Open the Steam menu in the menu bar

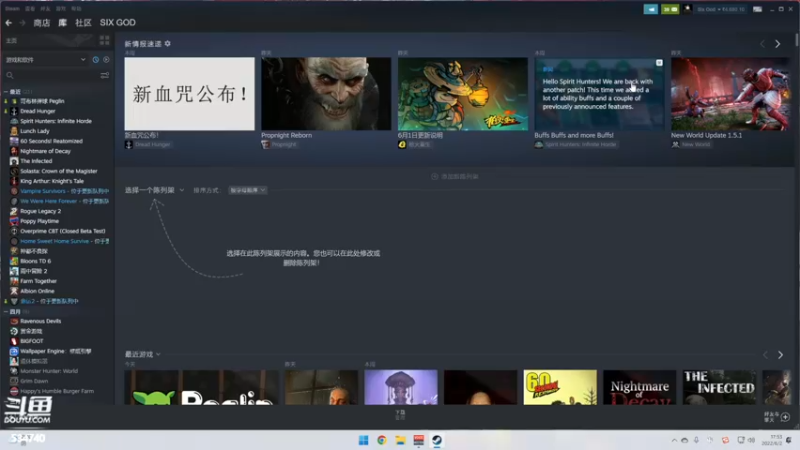(12, 9)
